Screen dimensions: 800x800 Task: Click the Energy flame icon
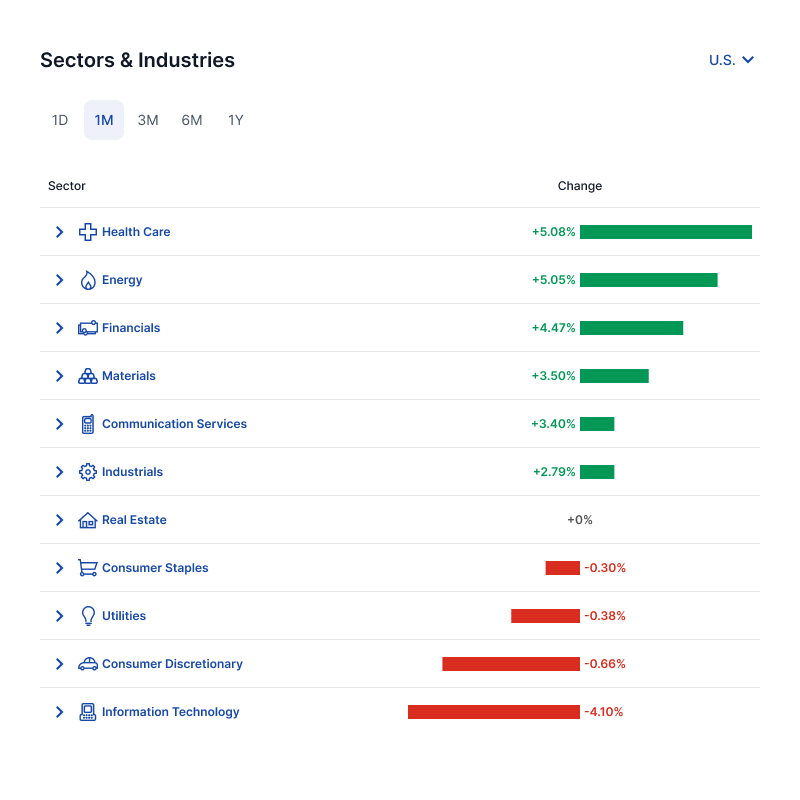pyautogui.click(x=88, y=280)
